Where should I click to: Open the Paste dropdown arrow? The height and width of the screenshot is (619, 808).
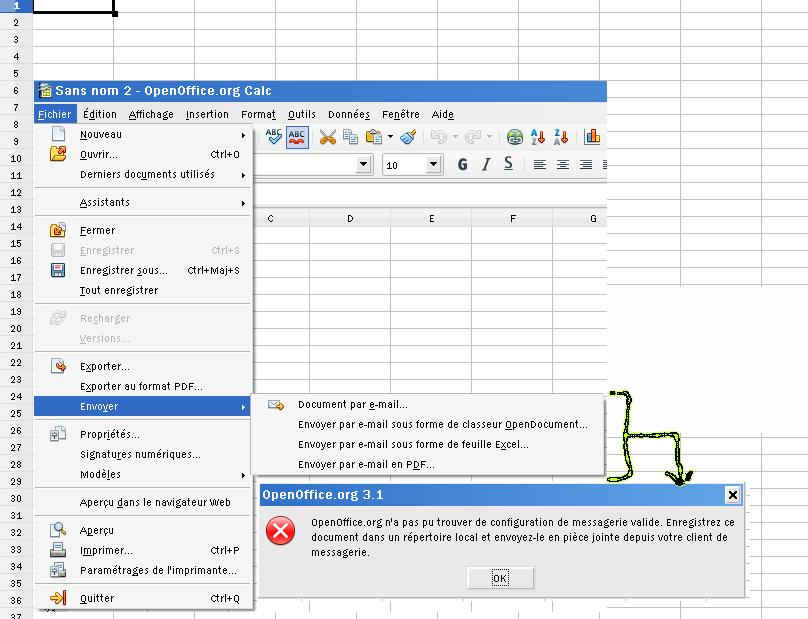pyautogui.click(x=390, y=137)
